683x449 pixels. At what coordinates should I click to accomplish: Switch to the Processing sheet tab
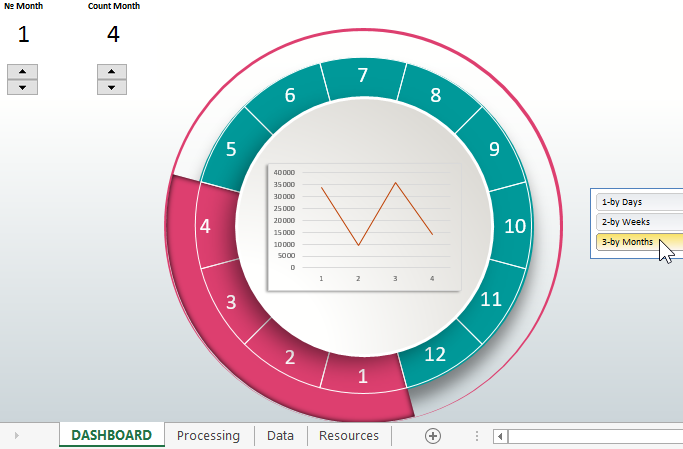coord(208,436)
